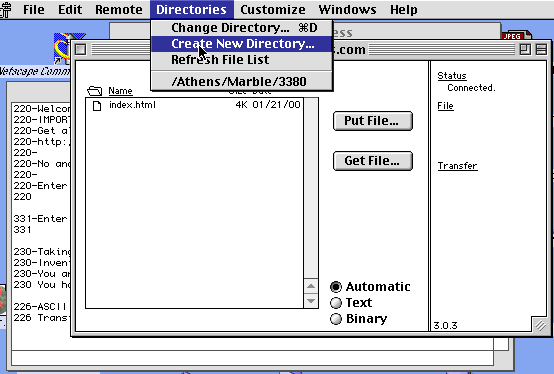Click the folder icon beside Name header
The height and width of the screenshot is (374, 554).
tap(94, 91)
